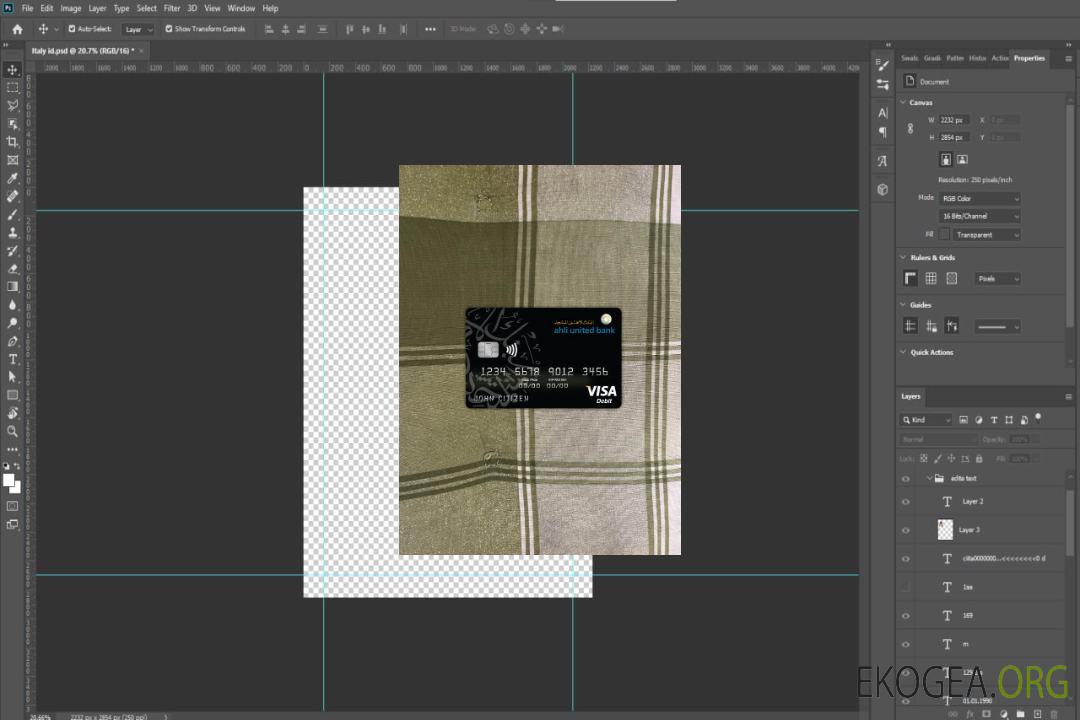Screen dimensions: 1080x720
Task: Toggle grid icon in Rulers & Grids
Action: 931,278
